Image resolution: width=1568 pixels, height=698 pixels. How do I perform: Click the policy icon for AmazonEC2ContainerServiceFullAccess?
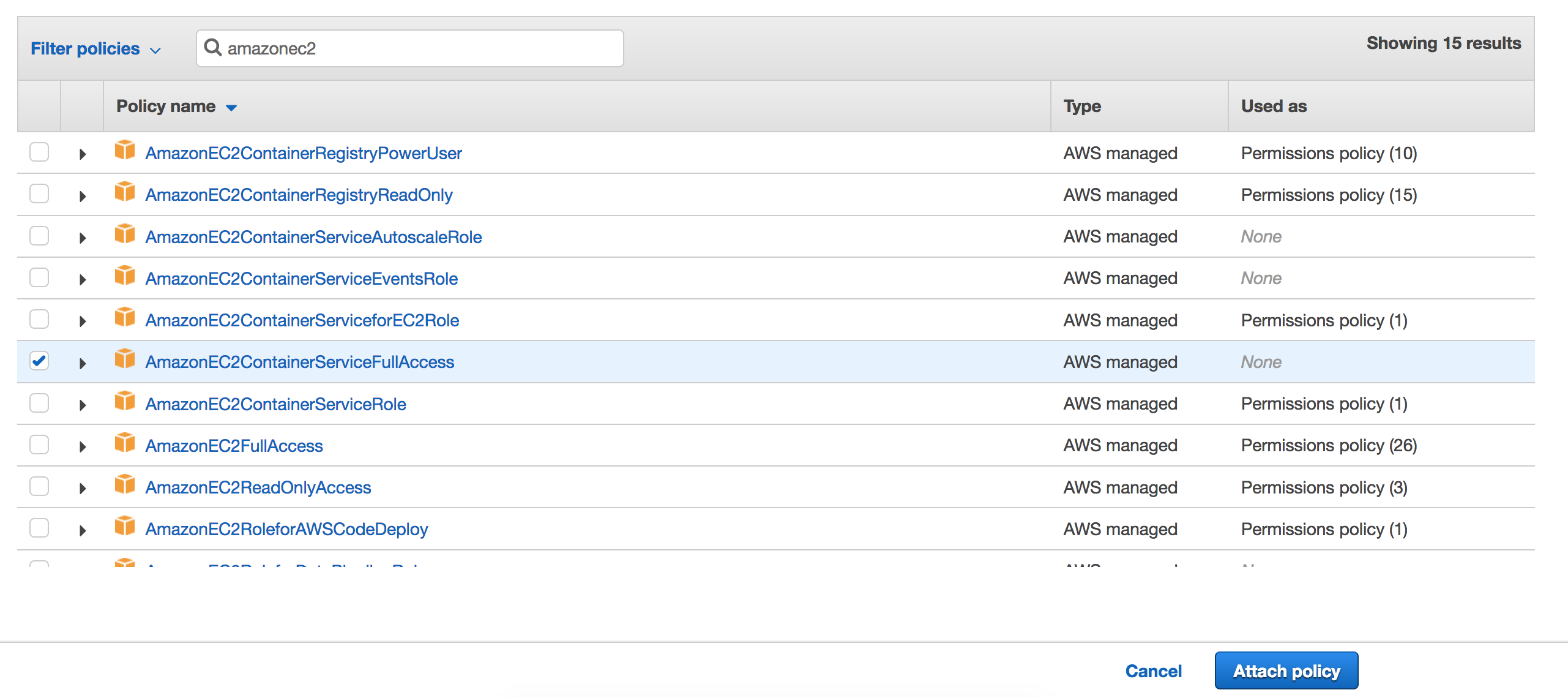click(x=125, y=359)
